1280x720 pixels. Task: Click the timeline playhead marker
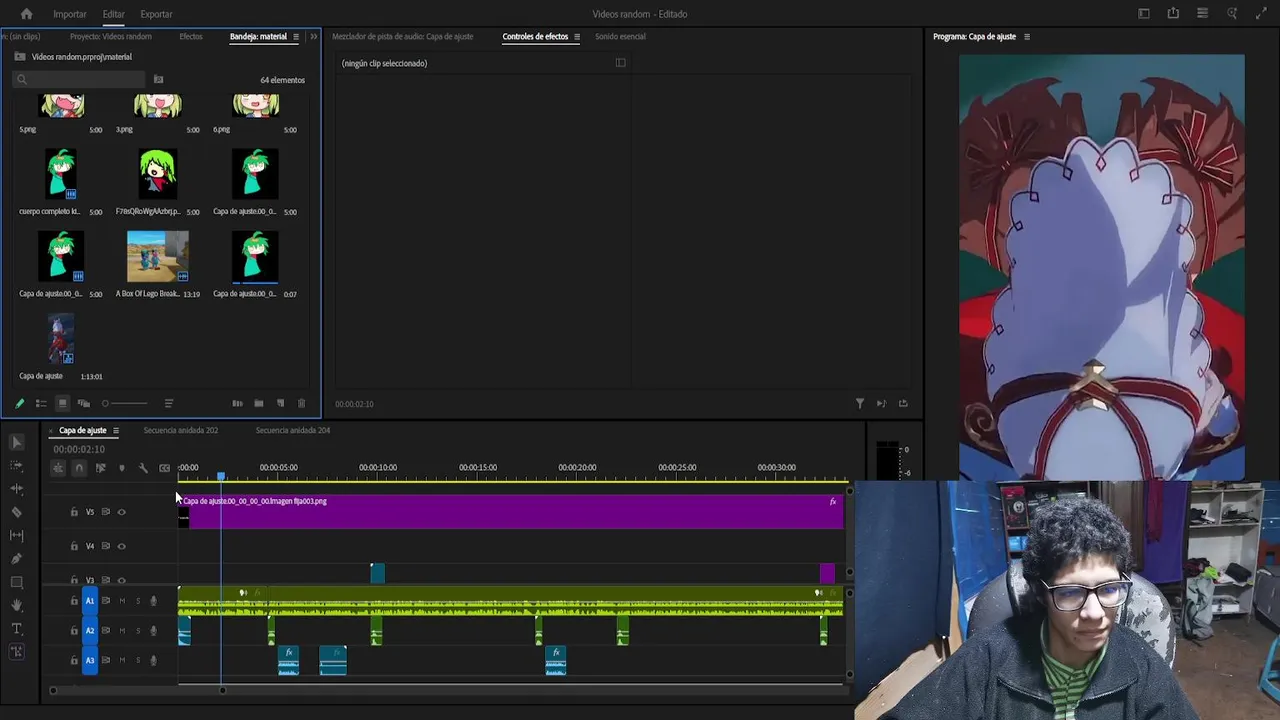(x=221, y=476)
